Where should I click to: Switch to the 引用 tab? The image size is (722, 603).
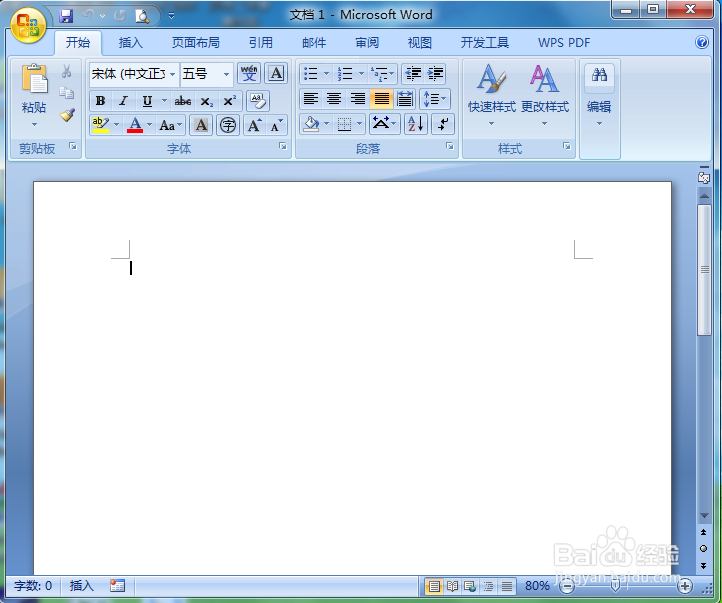coord(261,43)
